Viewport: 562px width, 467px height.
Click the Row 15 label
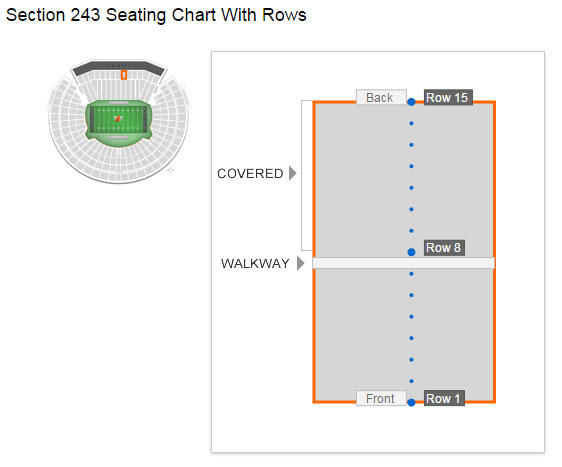click(448, 97)
